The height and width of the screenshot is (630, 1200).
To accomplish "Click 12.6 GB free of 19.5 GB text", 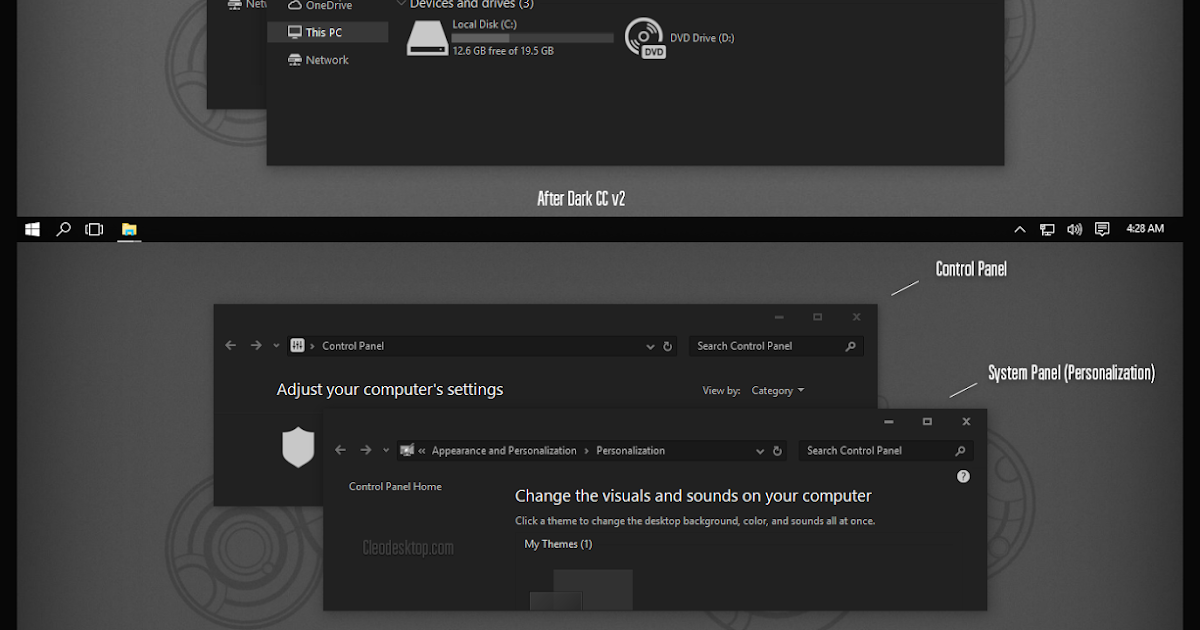I will pos(503,51).
